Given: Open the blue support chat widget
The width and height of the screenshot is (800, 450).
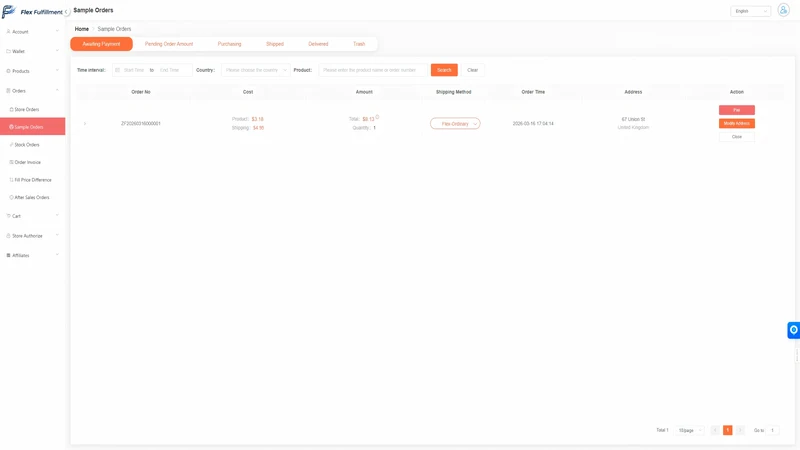Looking at the screenshot, I should (x=793, y=330).
